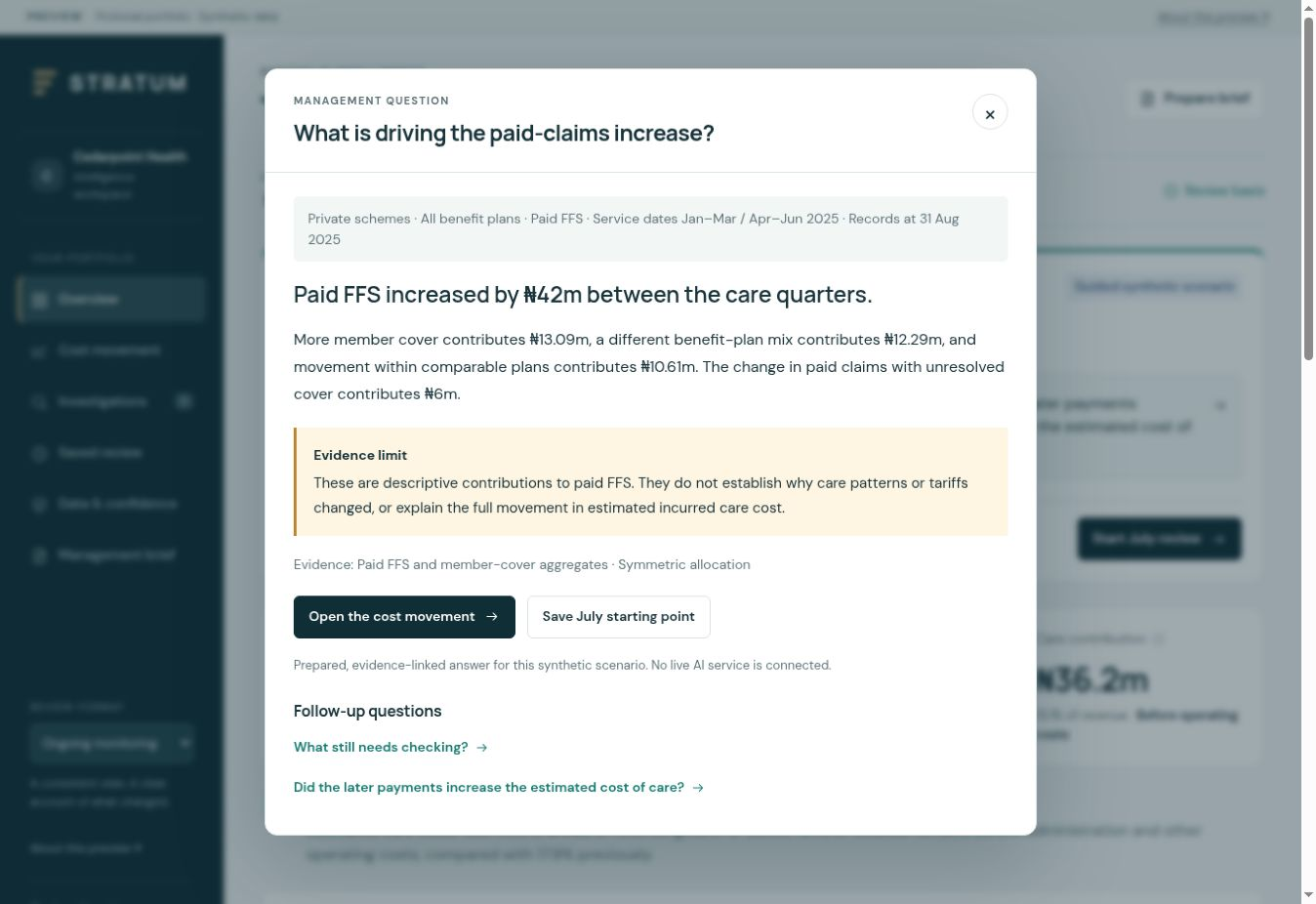1316x904 pixels.
Task: Click the Stratum logo icon
Action: click(43, 83)
